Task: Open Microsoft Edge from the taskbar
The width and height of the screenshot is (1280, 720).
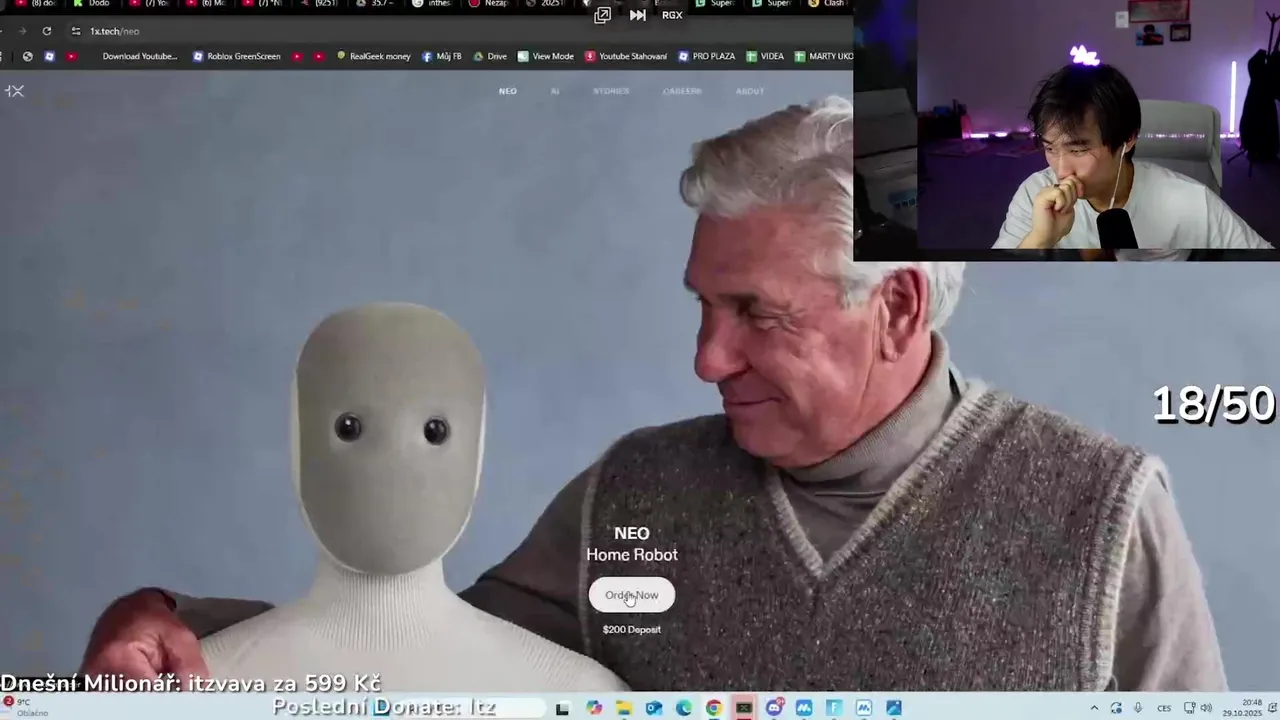Action: pos(684,708)
